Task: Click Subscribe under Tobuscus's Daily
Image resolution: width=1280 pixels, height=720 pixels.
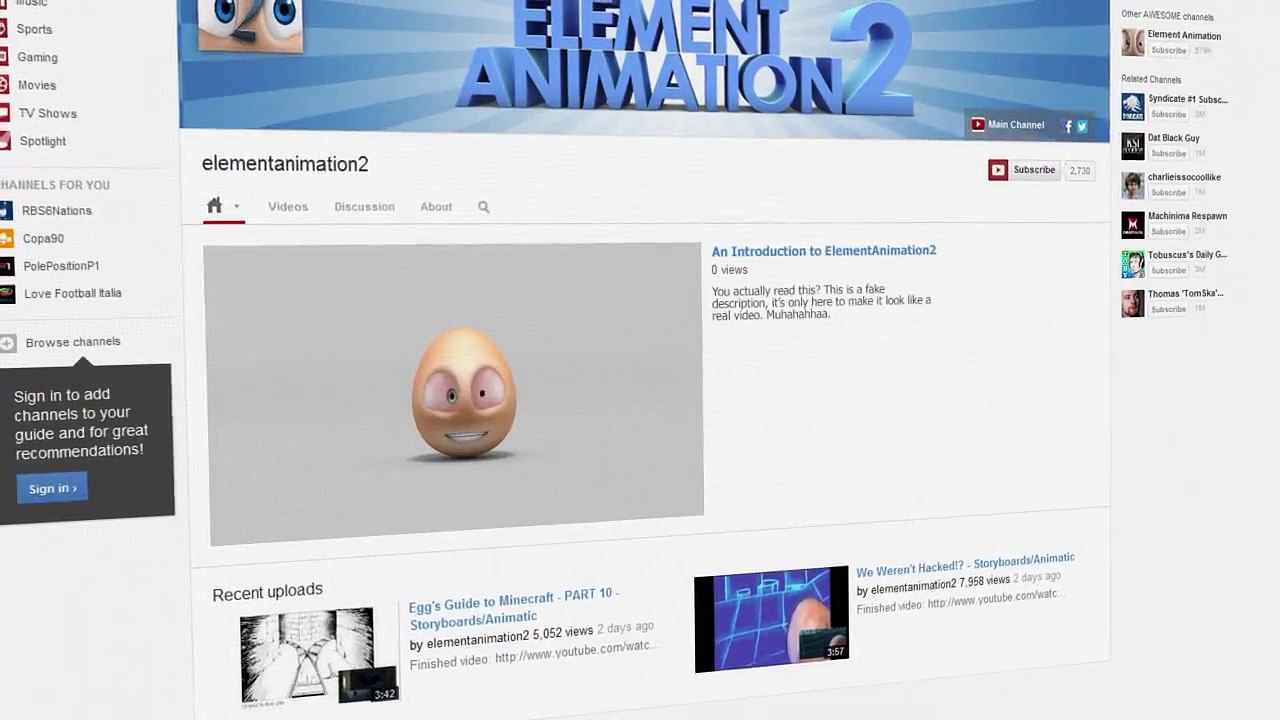Action: (1168, 270)
